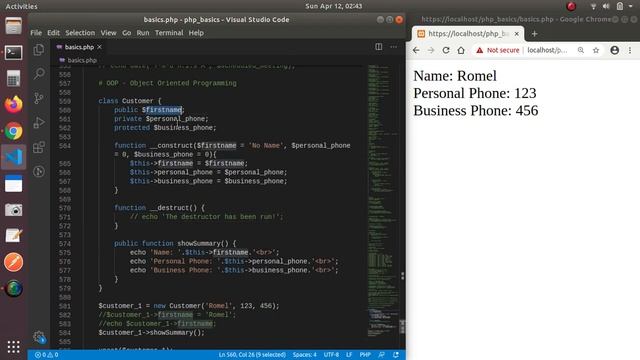Click the zoom icon in Chrome address bar
Viewport: 640px width, 360px height.
click(x=581, y=50)
